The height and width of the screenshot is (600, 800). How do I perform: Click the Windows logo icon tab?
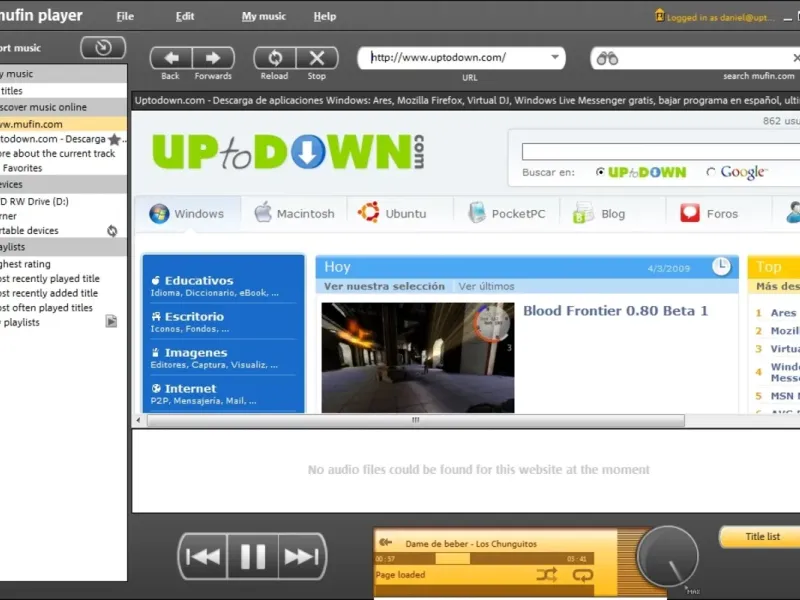[159, 213]
